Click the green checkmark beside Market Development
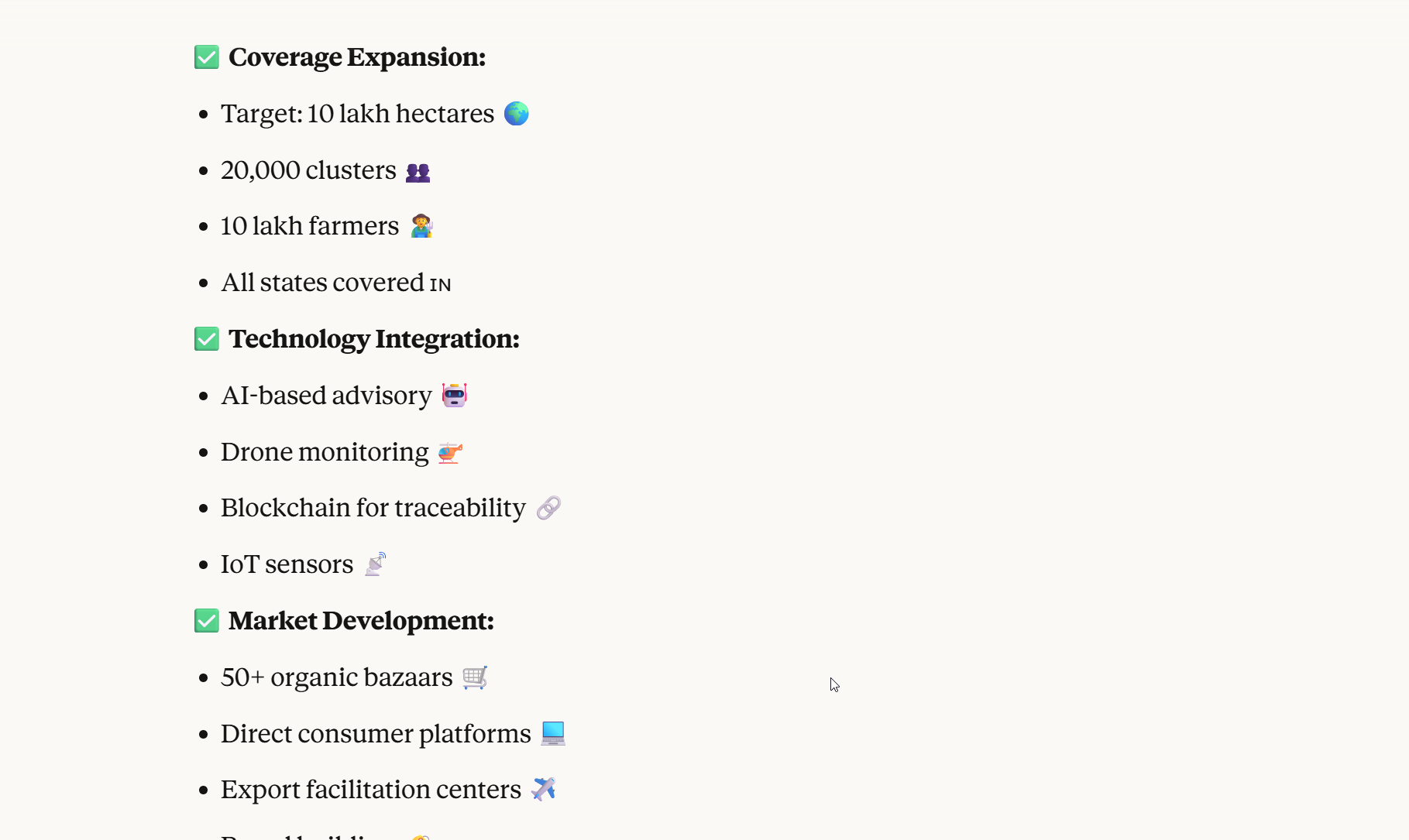This screenshot has height=840, width=1409. (x=207, y=621)
